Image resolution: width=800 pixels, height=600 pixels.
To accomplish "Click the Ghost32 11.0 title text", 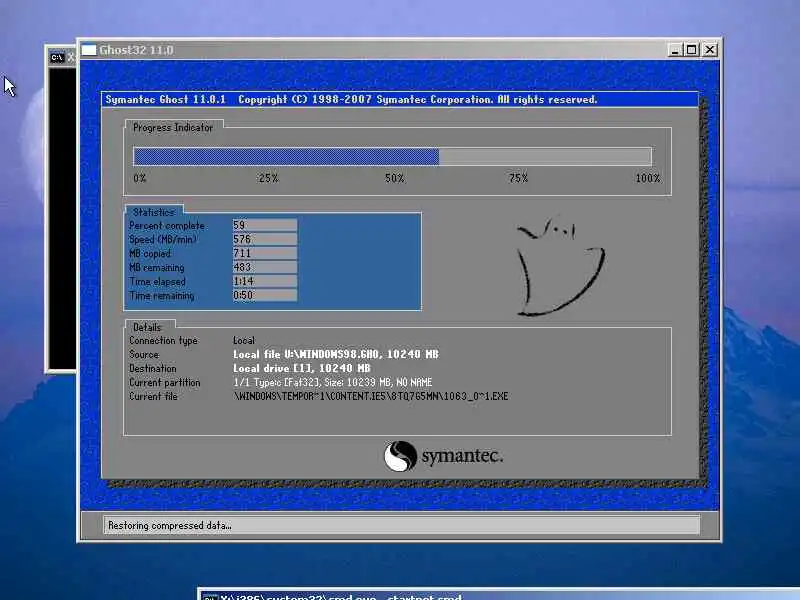I will click(136, 50).
